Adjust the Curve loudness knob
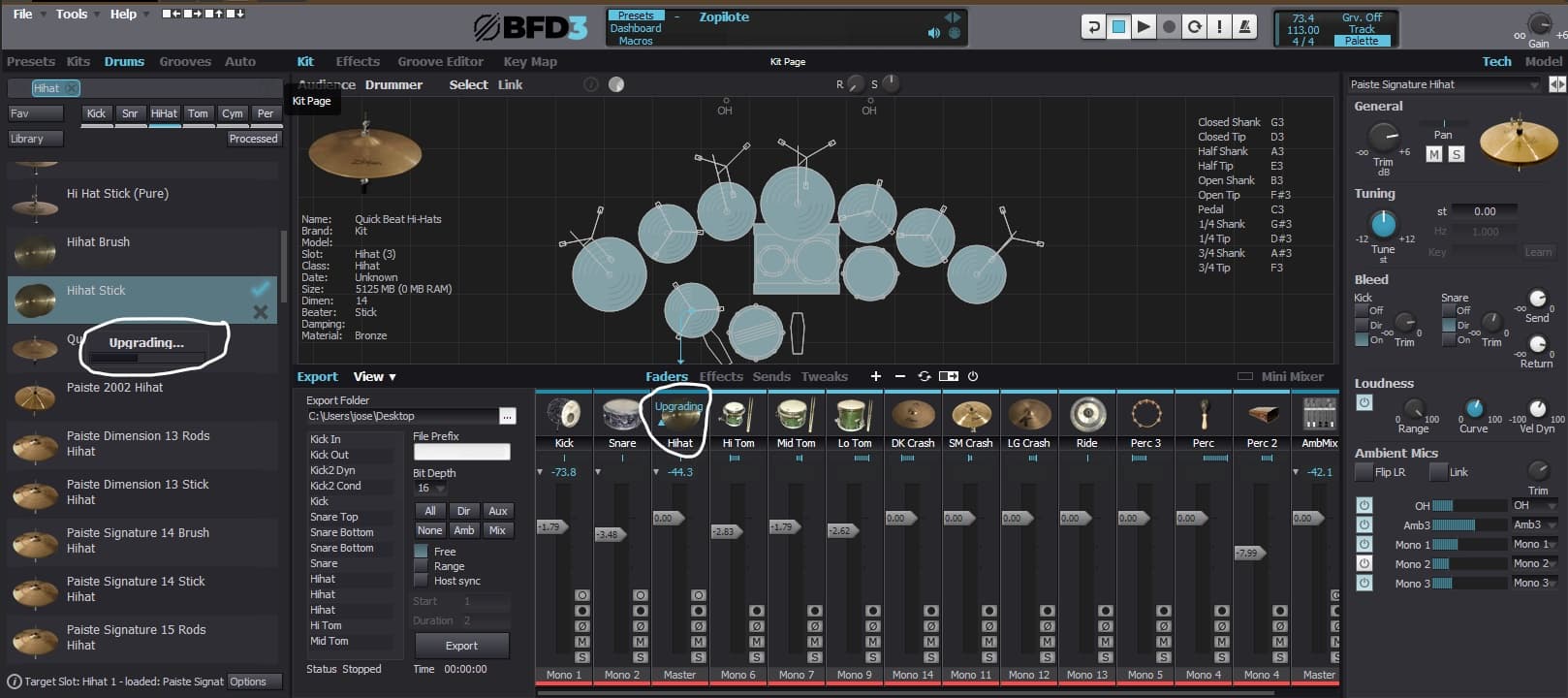This screenshot has width=1568, height=698. 1473,408
